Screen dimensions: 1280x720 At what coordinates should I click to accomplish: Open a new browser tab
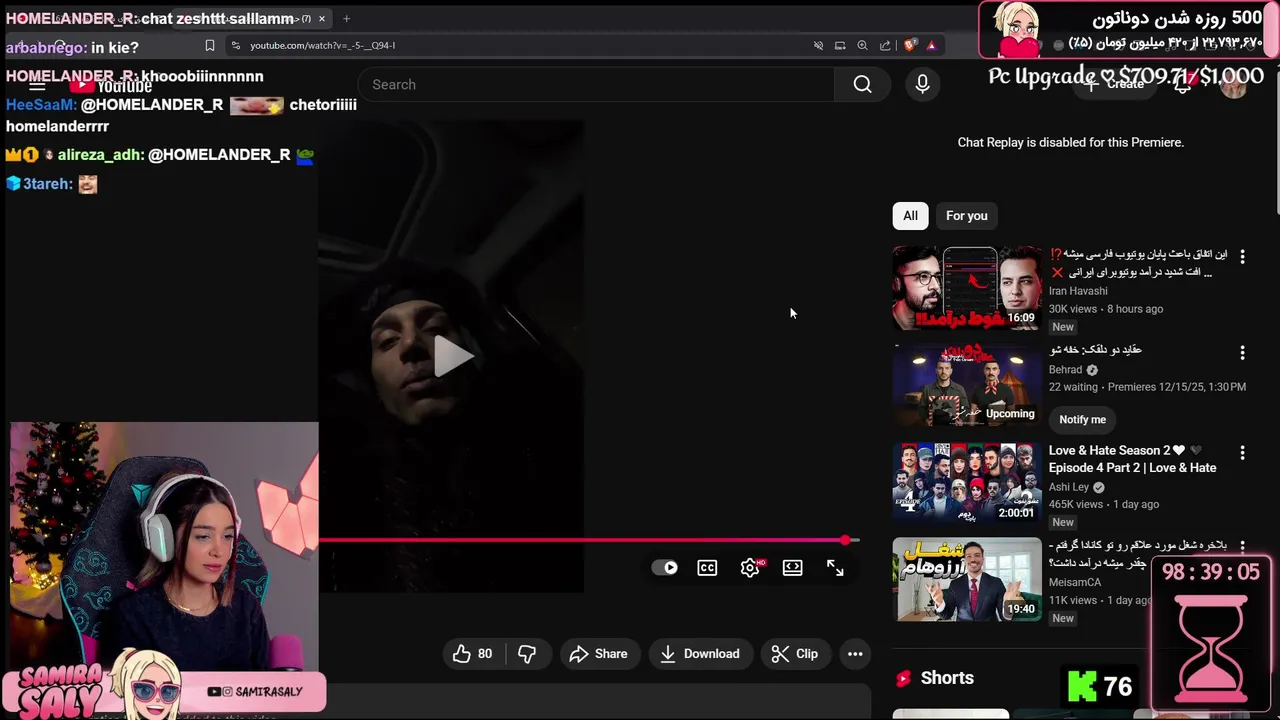(346, 18)
